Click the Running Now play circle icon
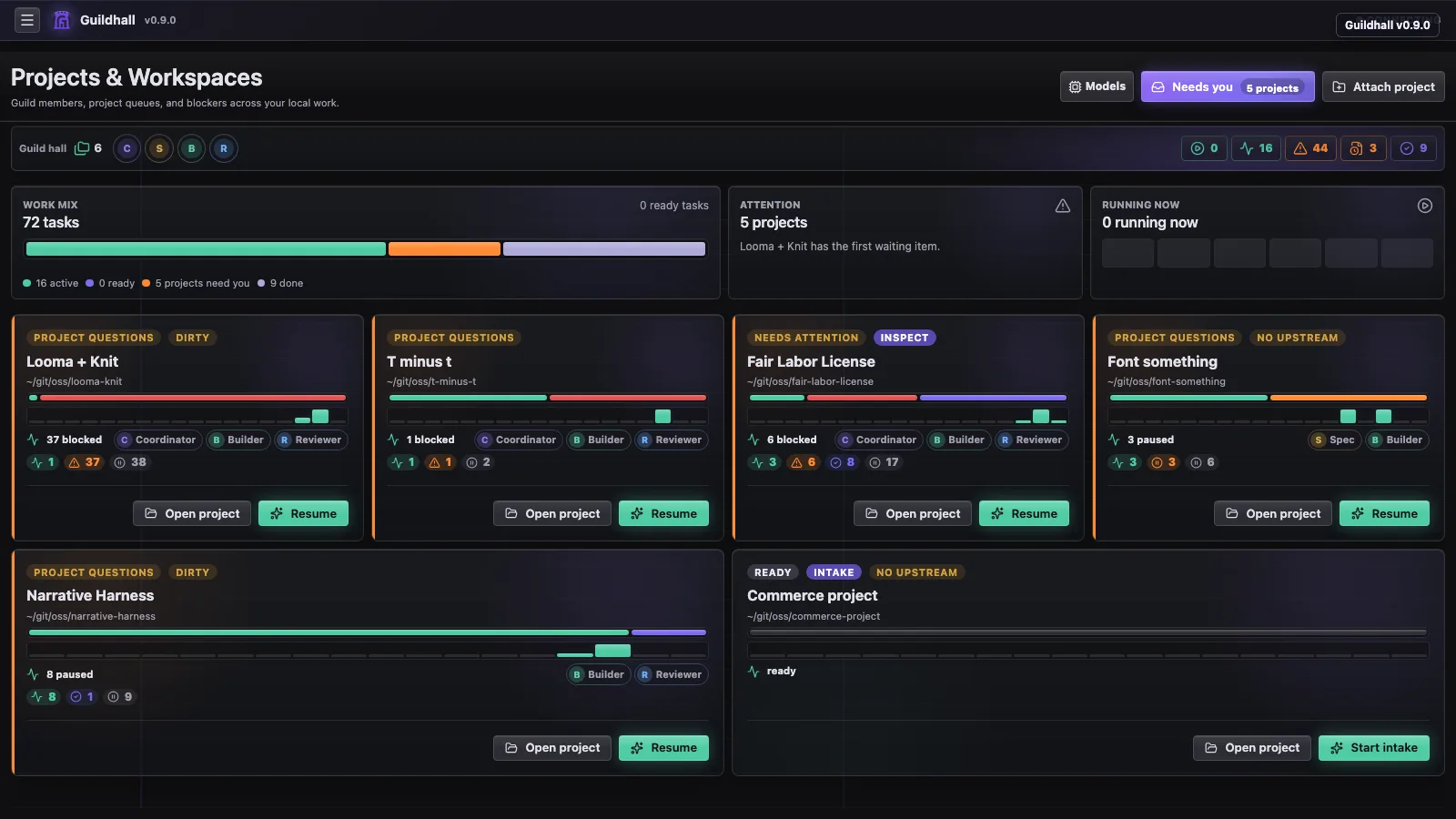 [x=1425, y=206]
